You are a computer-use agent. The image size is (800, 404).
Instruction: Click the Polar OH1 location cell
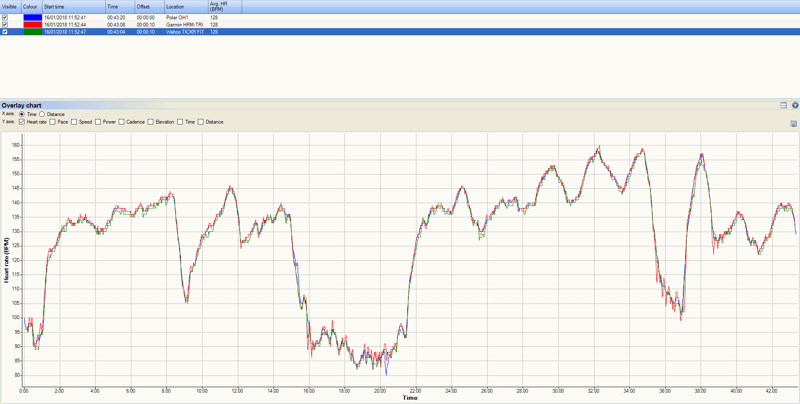click(177, 17)
